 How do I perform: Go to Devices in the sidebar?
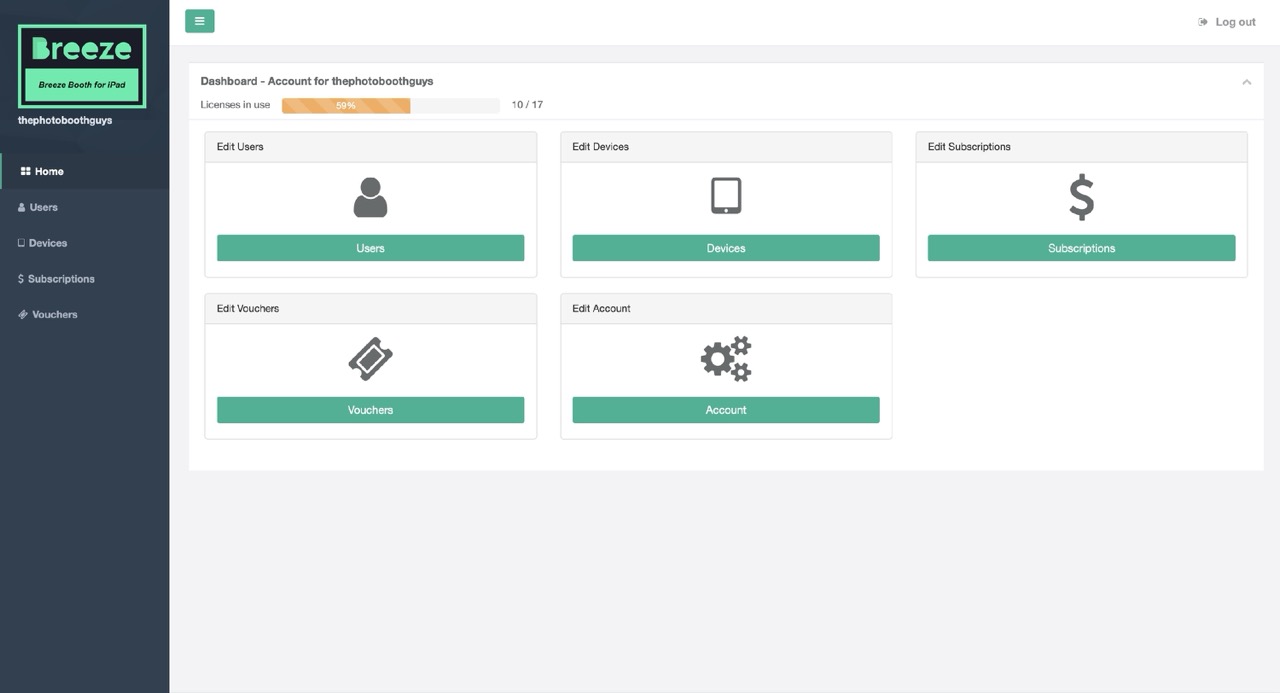pyautogui.click(x=47, y=243)
